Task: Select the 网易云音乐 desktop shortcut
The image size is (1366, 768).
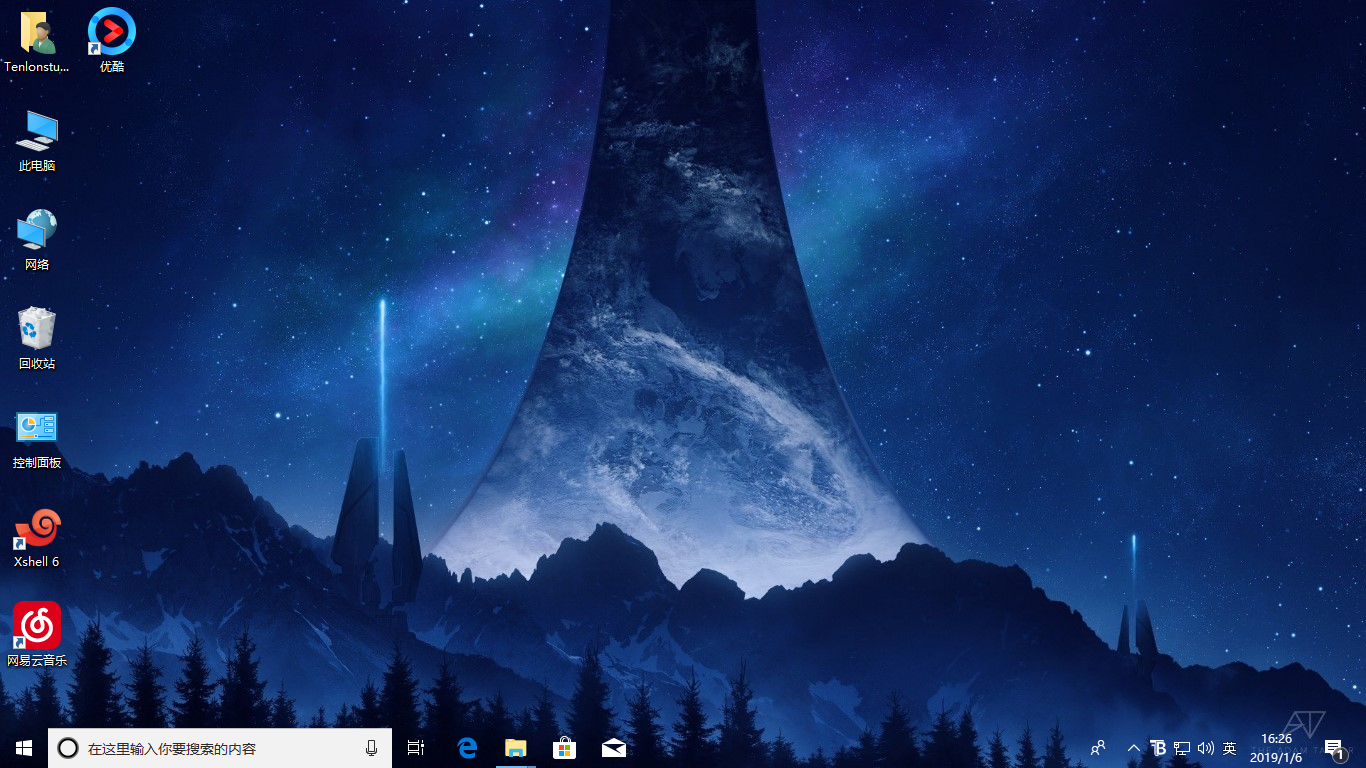Action: tap(37, 635)
